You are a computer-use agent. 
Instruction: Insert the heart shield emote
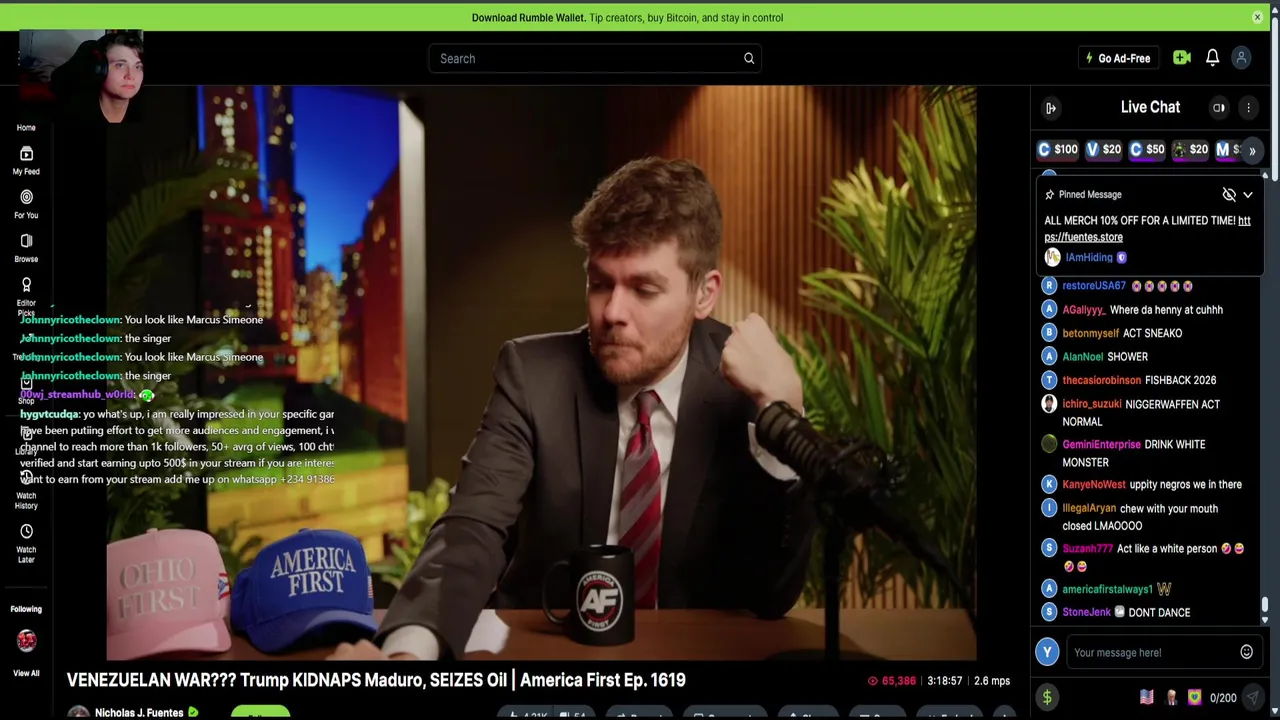click(1194, 698)
